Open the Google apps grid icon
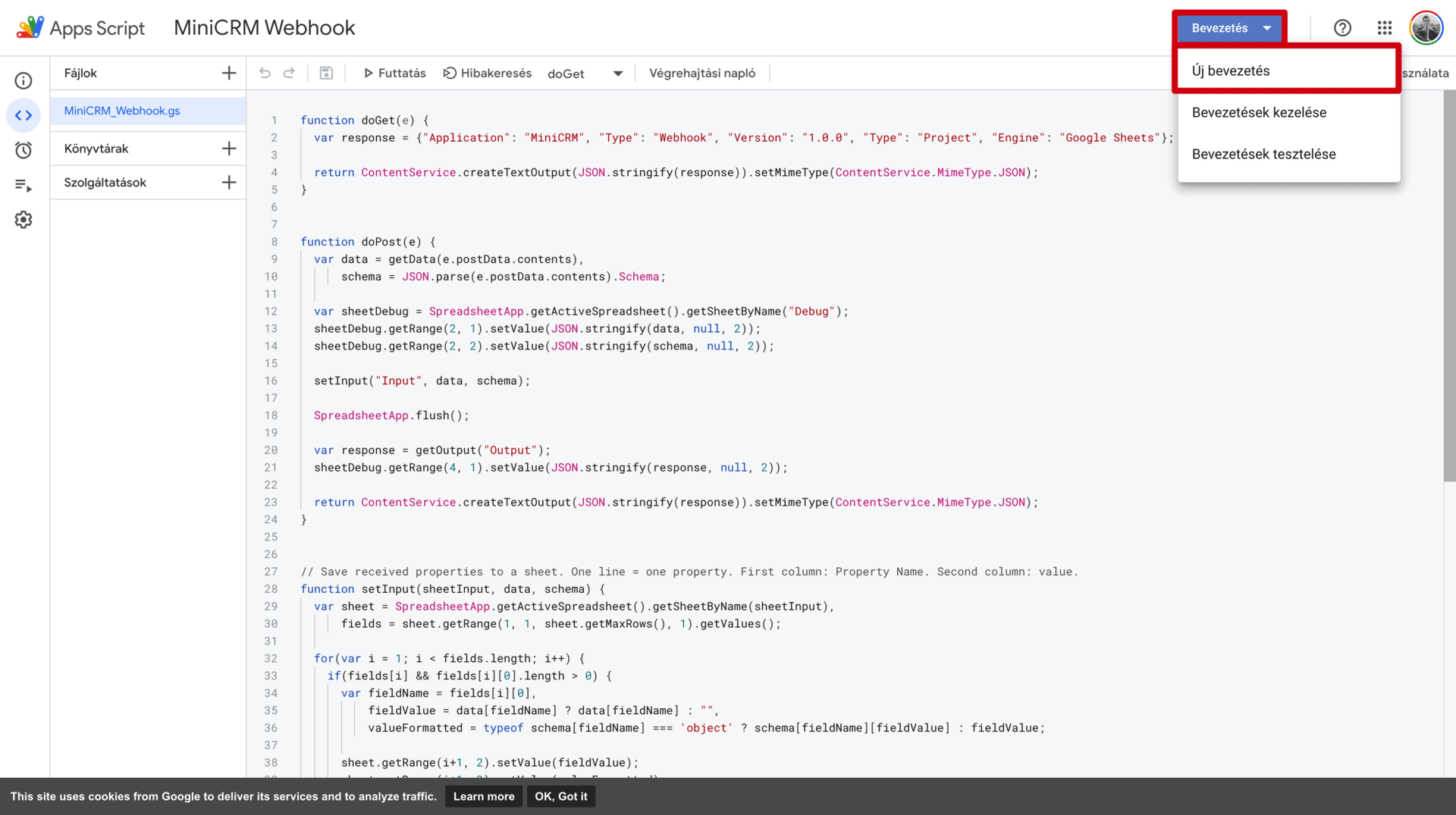Image resolution: width=1456 pixels, height=815 pixels. pos(1385,28)
